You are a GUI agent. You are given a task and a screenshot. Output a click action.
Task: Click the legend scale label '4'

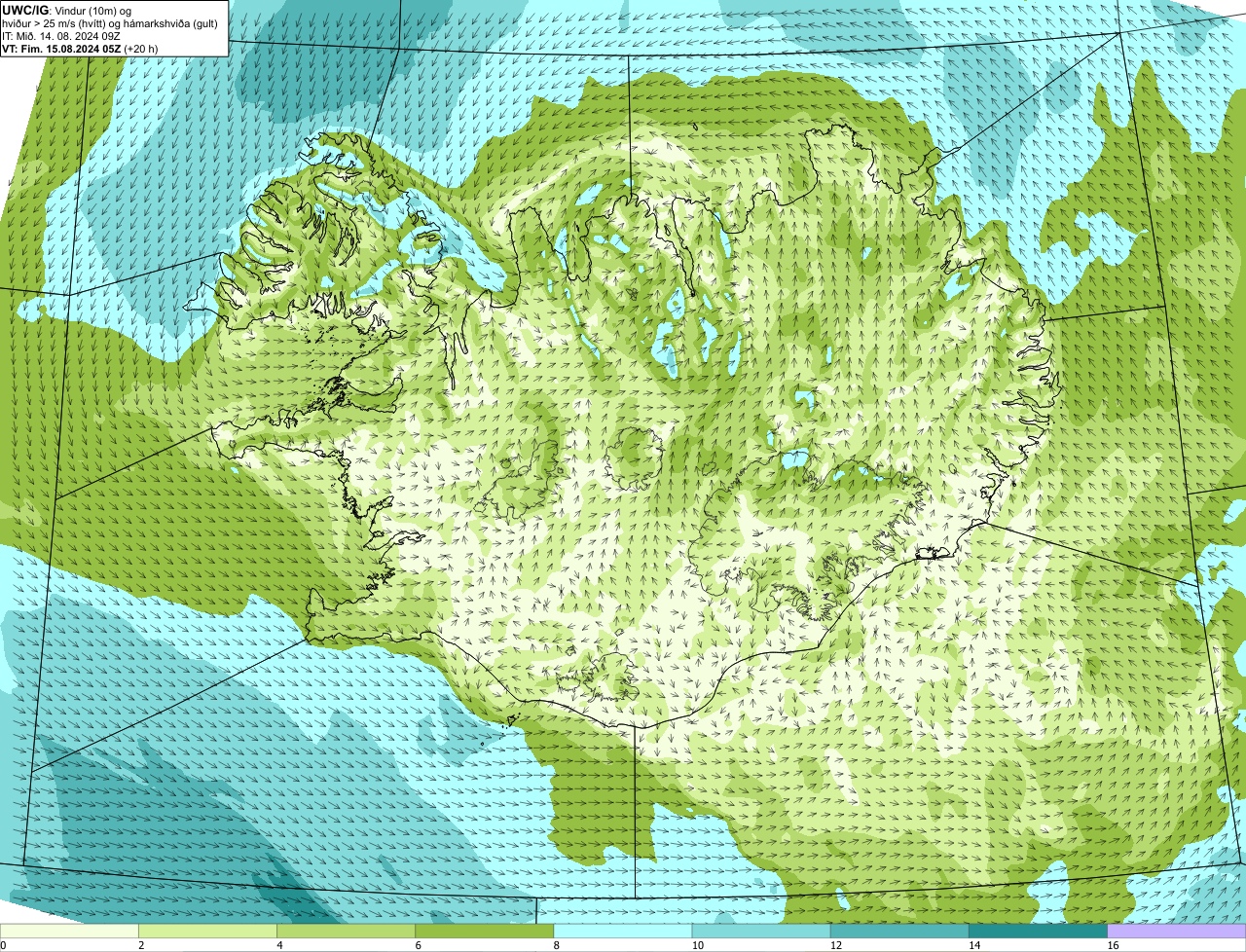(x=279, y=945)
